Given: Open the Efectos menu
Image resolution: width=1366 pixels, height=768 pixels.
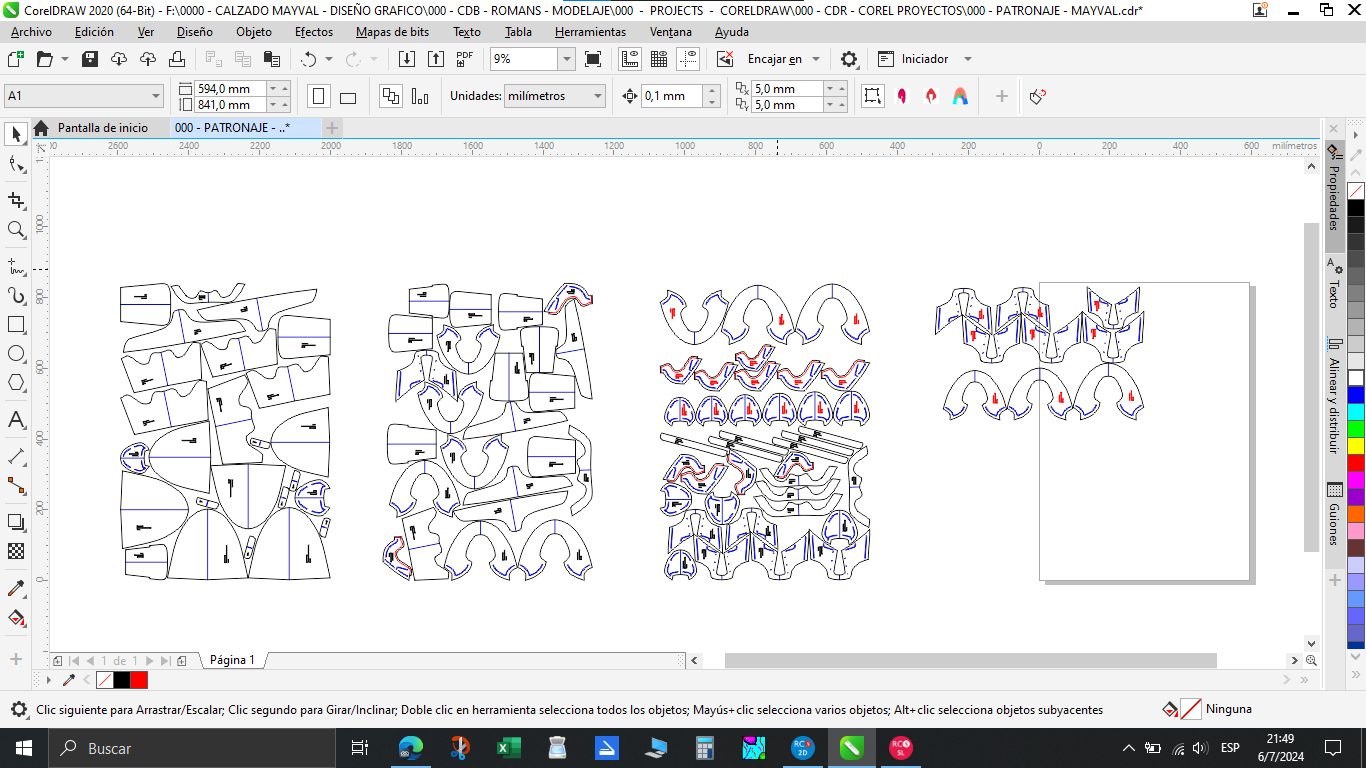Looking at the screenshot, I should (314, 32).
